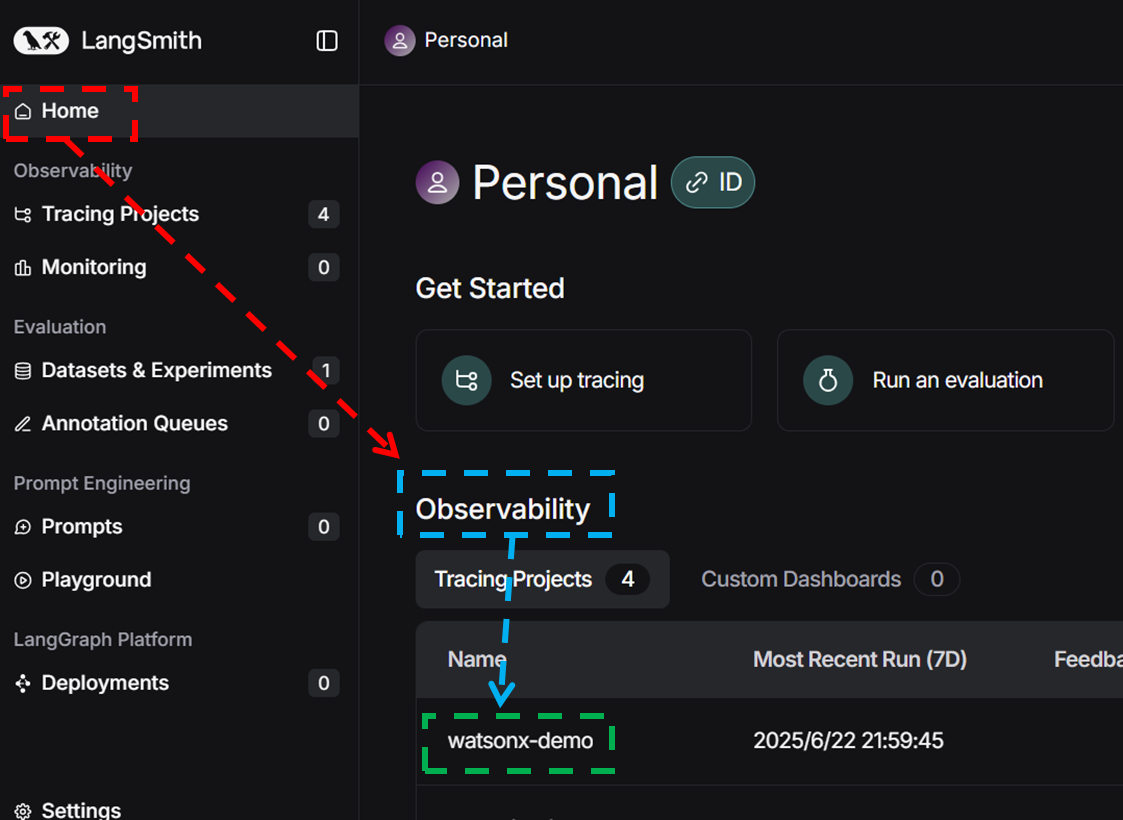
Task: Click the Get Started heading
Action: [490, 289]
